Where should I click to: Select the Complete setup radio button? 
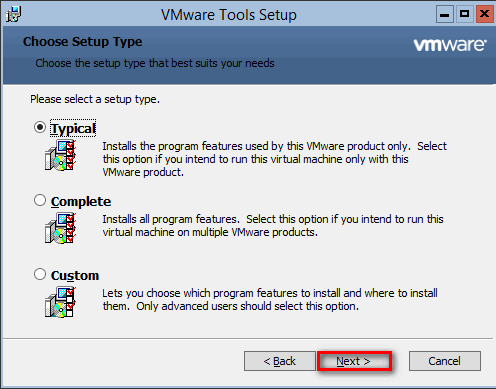pos(40,200)
